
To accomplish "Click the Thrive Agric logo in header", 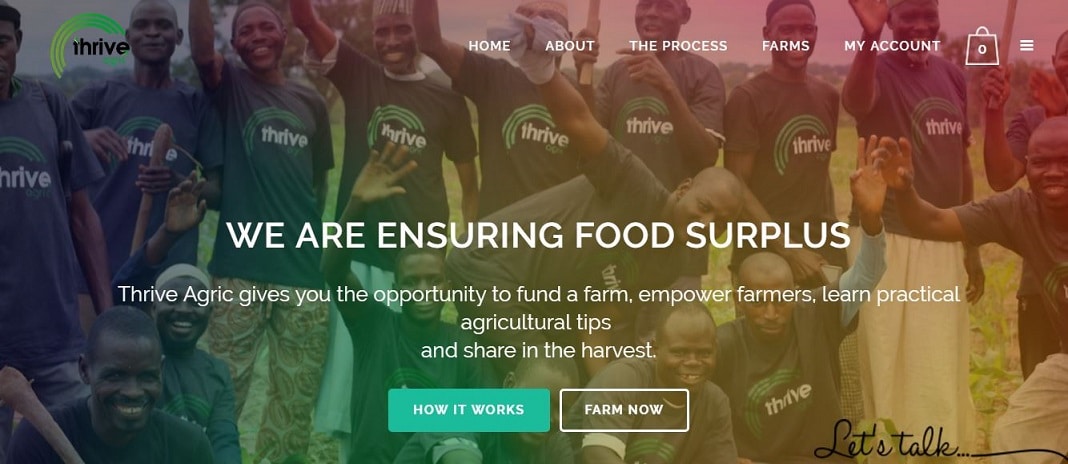I will tap(91, 46).
